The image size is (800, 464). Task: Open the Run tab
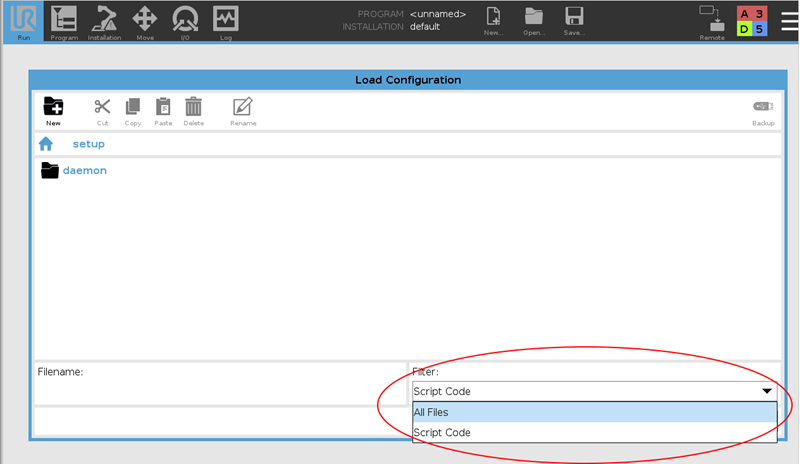pos(24,21)
